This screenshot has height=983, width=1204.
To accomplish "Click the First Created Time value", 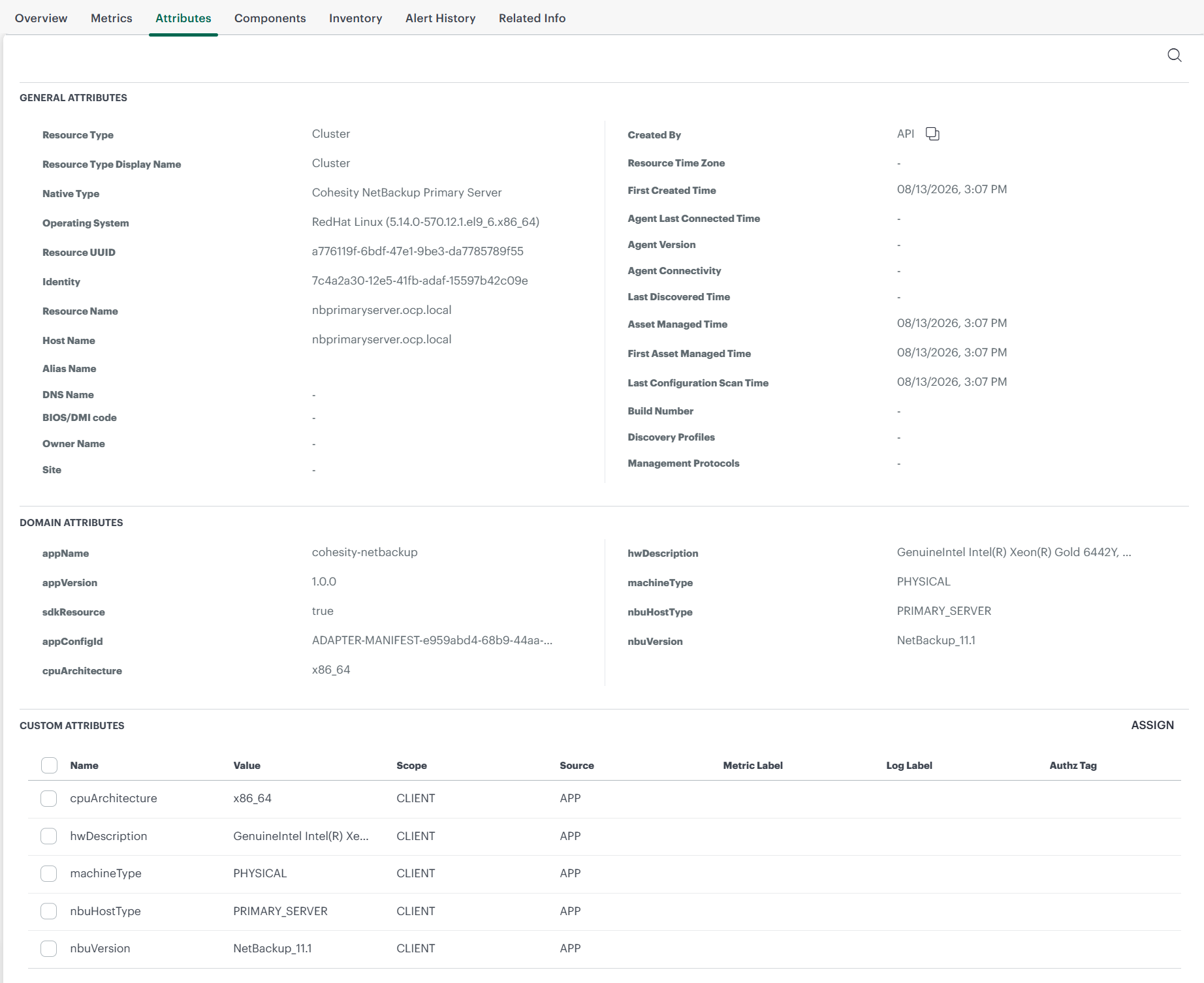I will [x=952, y=189].
